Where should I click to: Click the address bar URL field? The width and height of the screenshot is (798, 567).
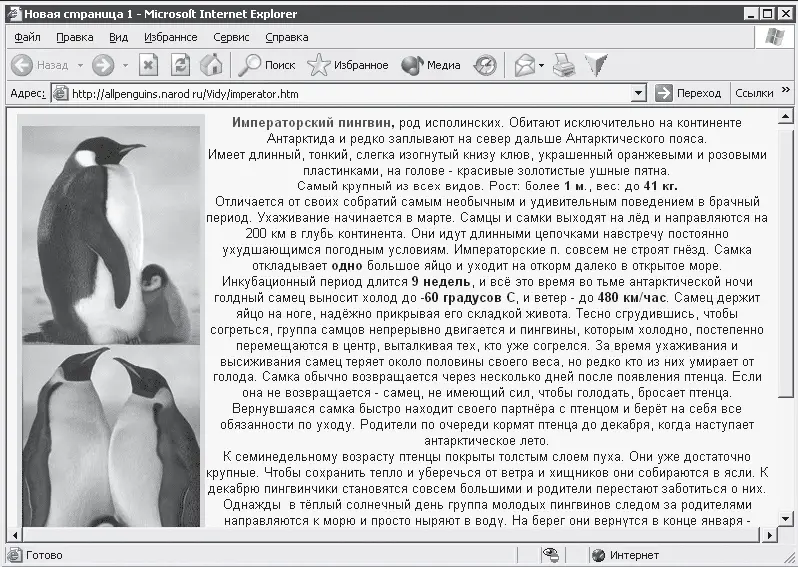(350, 93)
